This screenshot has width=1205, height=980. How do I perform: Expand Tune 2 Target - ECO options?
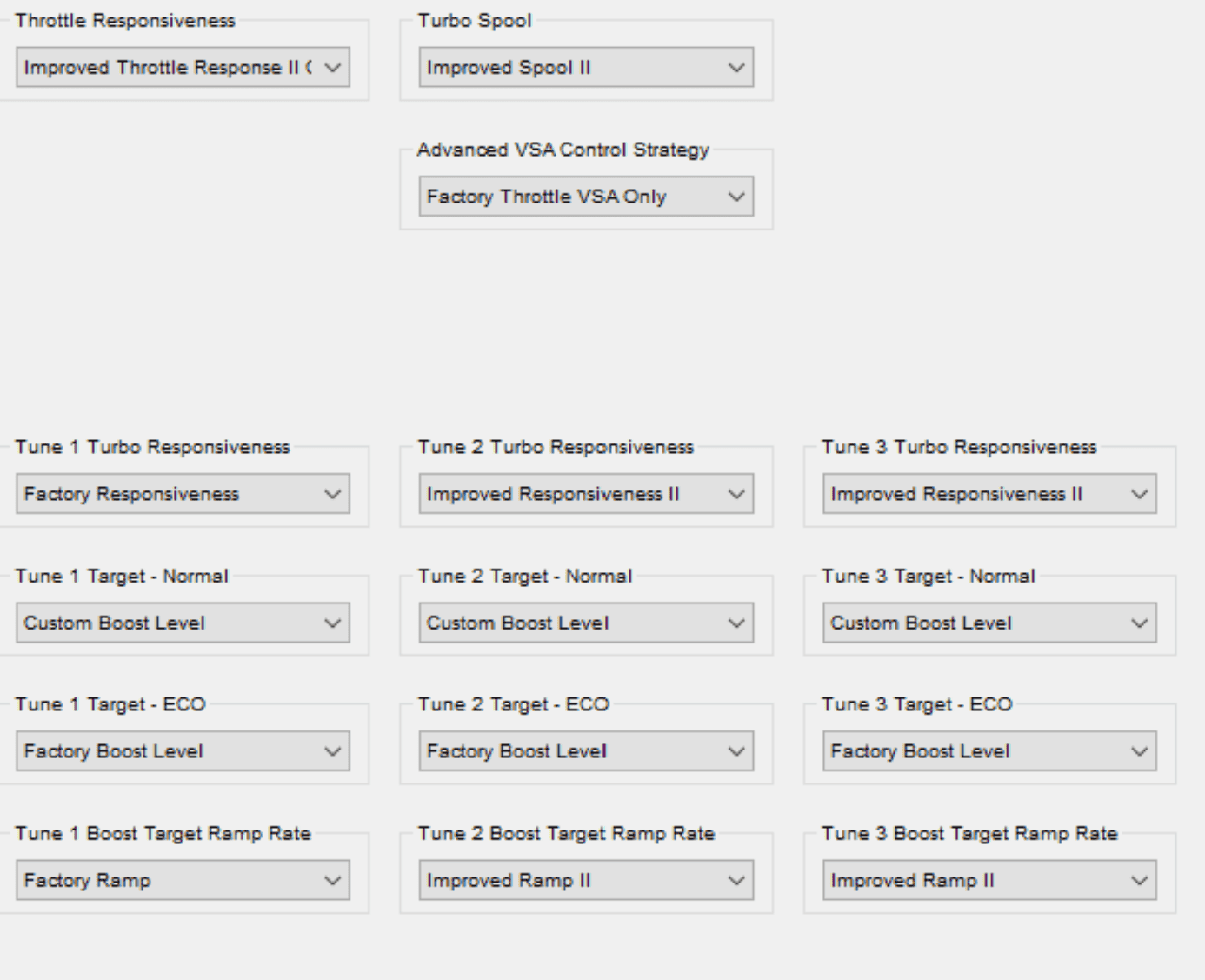coord(585,751)
